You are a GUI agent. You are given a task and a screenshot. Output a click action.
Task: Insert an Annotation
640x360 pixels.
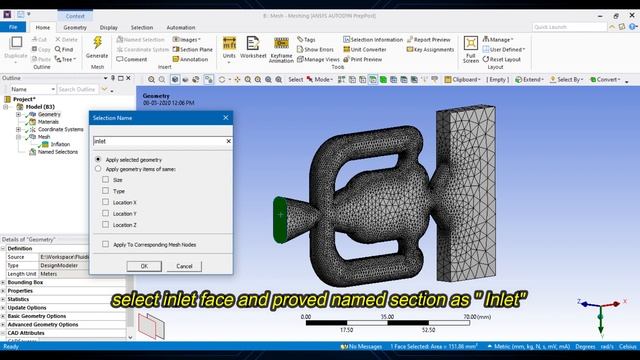(190, 59)
